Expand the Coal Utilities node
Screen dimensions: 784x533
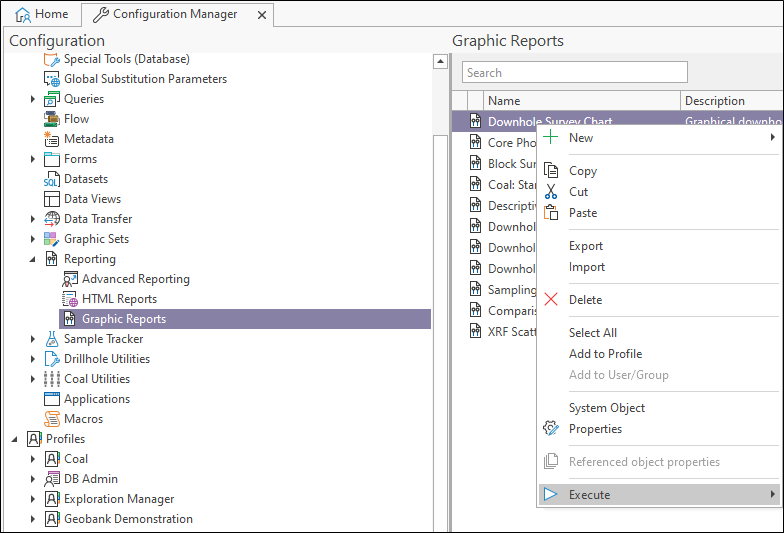33,379
